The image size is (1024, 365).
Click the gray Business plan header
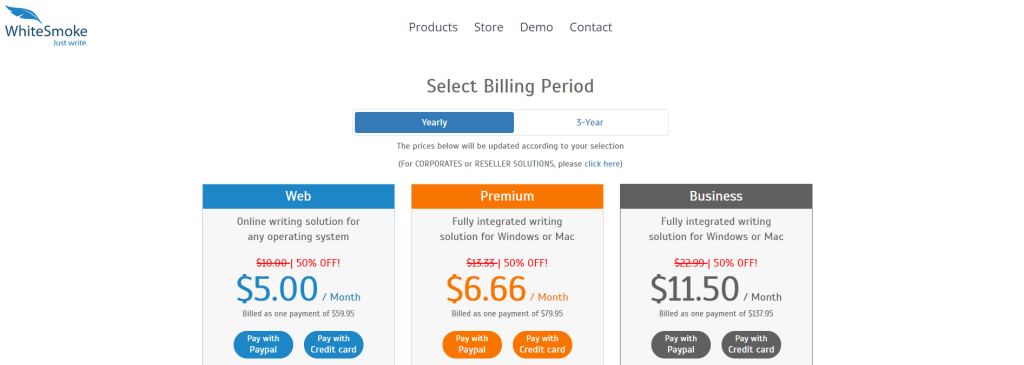point(716,196)
